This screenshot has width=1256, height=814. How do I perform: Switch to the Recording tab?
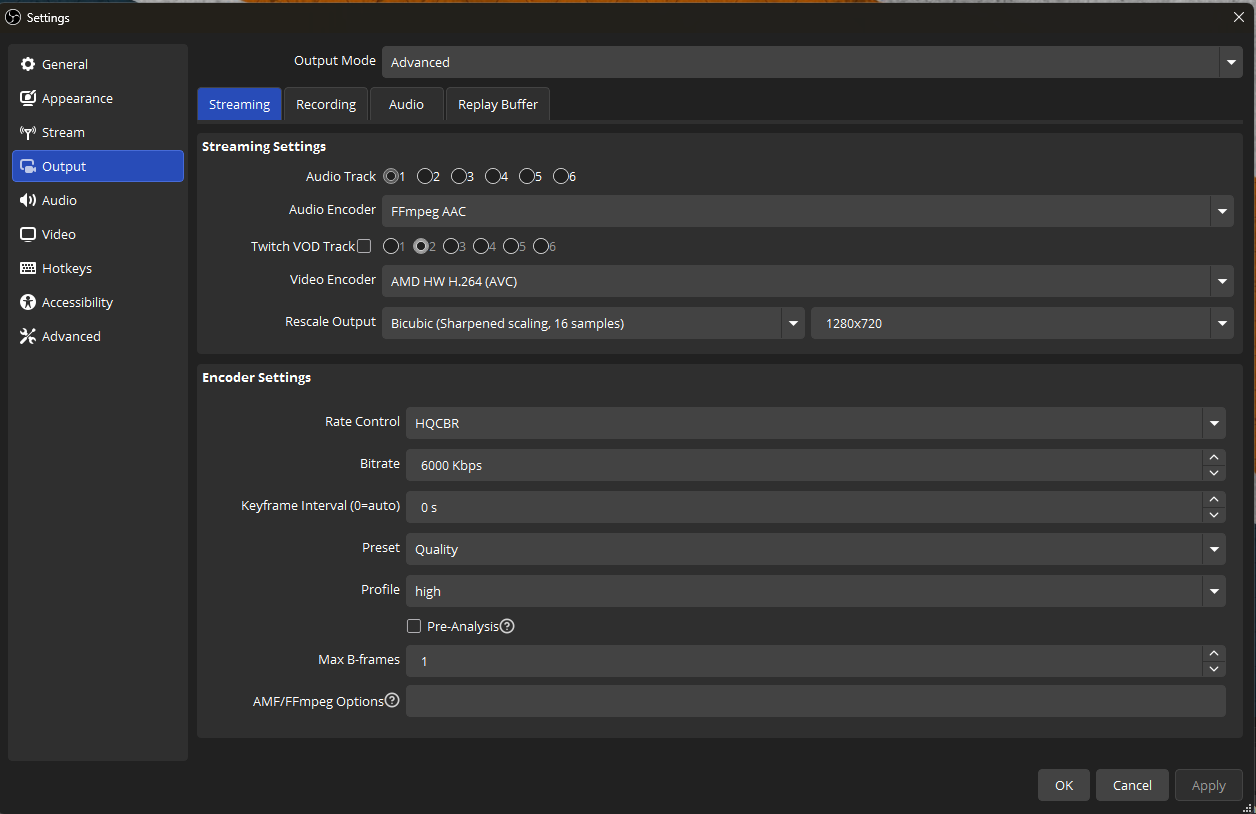click(x=326, y=104)
